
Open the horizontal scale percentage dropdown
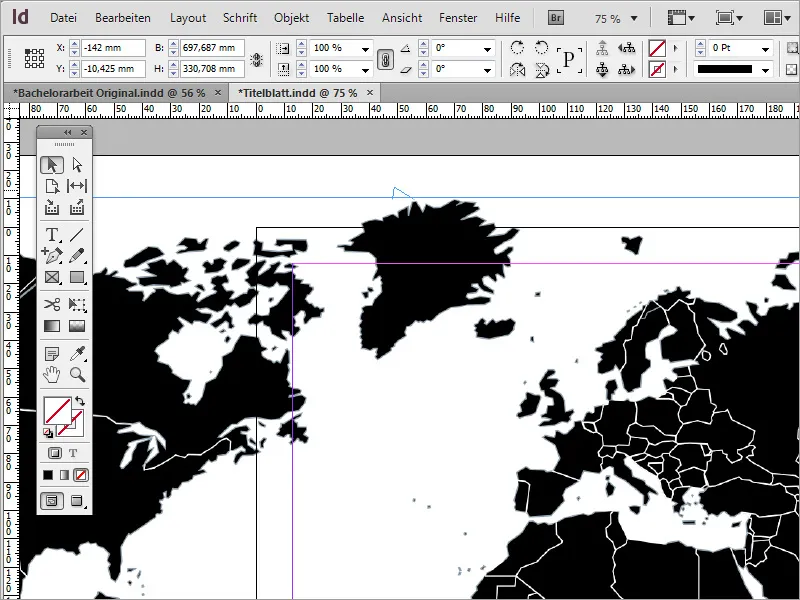[x=365, y=49]
